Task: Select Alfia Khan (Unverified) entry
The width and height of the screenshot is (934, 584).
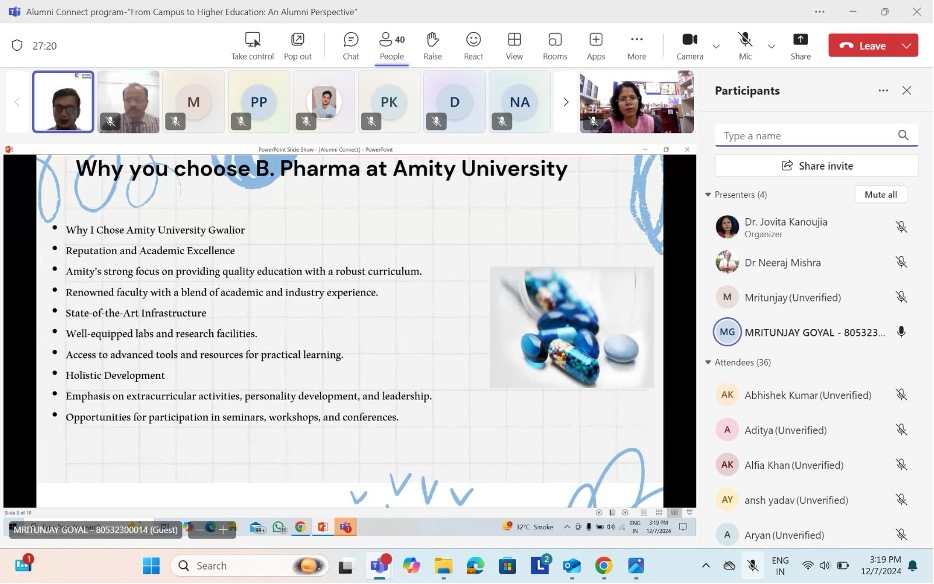Action: click(x=813, y=465)
